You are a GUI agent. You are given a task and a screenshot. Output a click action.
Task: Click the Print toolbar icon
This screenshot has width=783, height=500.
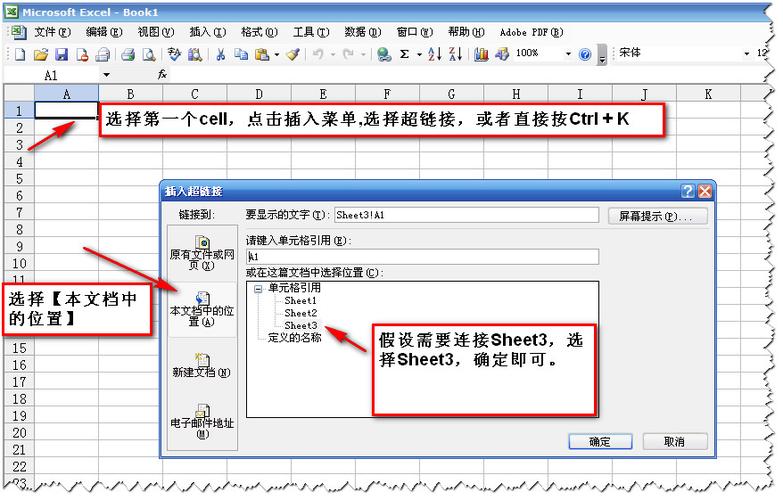(x=128, y=54)
